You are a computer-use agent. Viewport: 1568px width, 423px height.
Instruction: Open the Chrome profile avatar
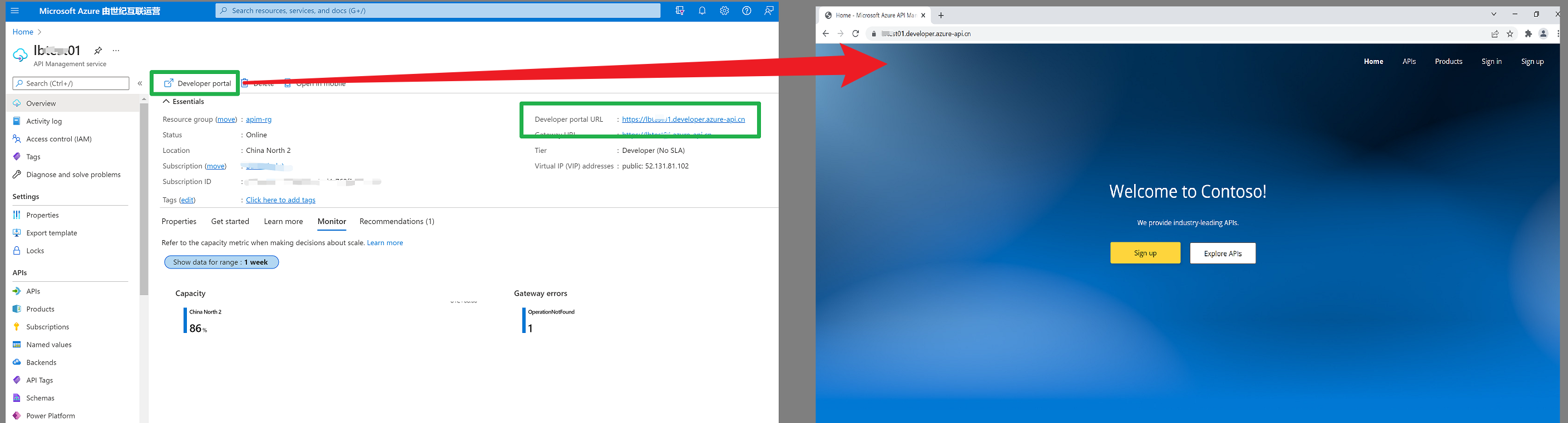(x=1544, y=34)
